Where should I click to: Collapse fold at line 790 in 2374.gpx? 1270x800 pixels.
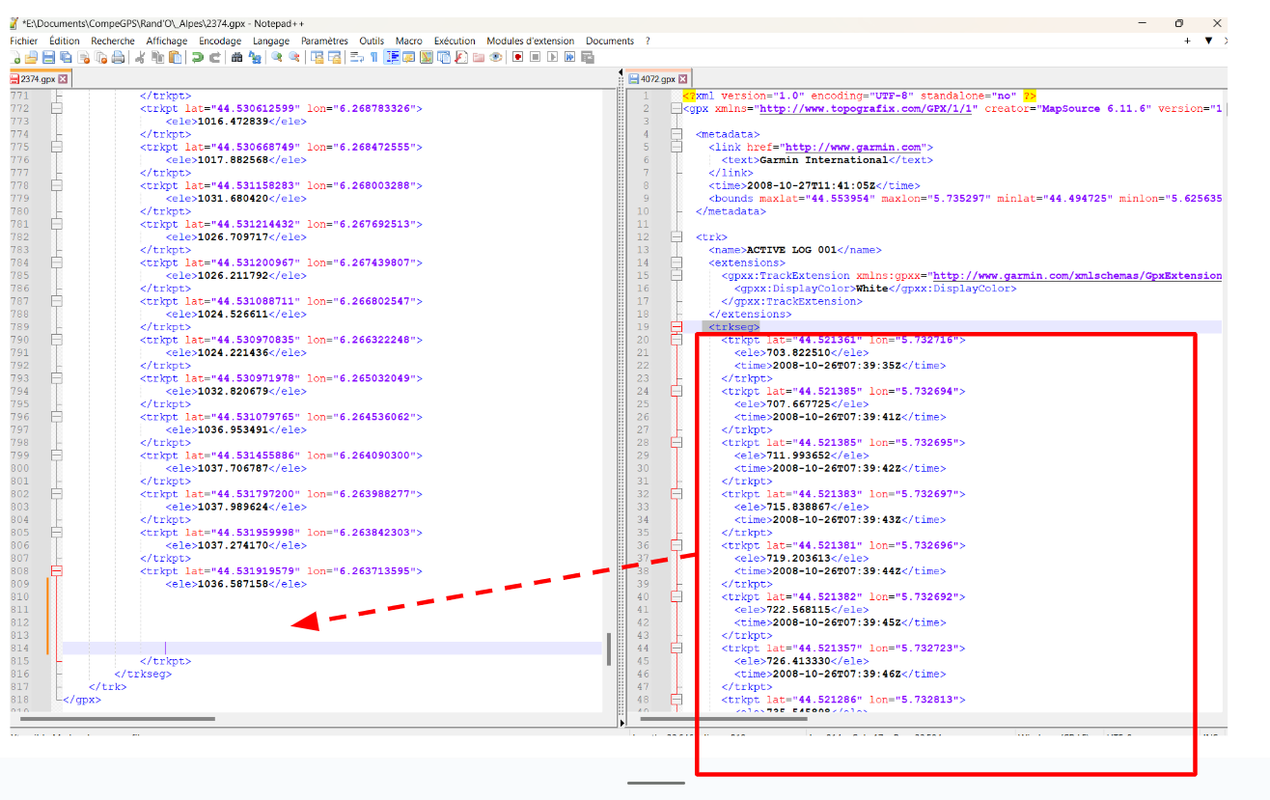click(57, 340)
